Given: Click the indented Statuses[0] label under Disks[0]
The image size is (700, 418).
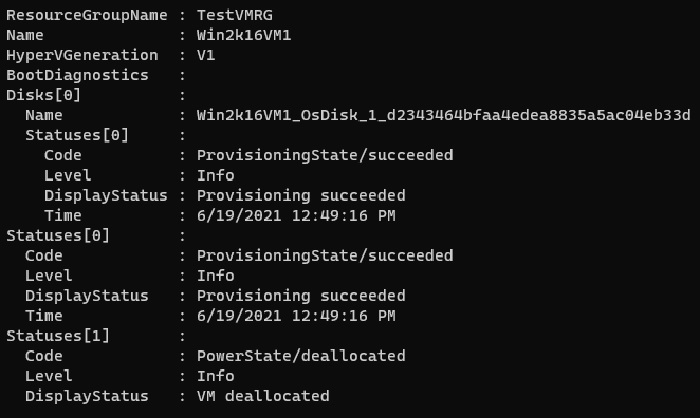Looking at the screenshot, I should (x=77, y=135).
